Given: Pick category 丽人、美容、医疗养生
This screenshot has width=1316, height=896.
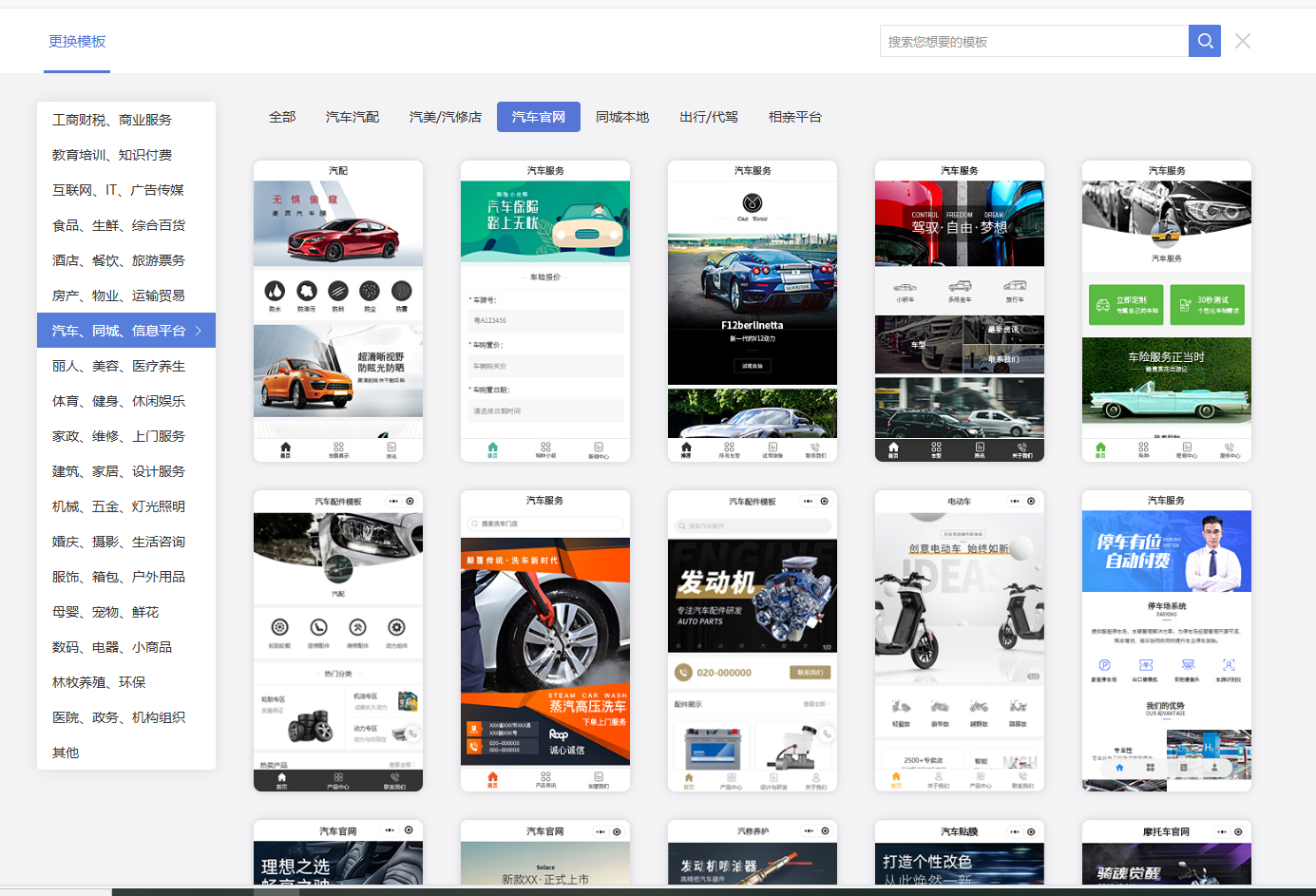Looking at the screenshot, I should (126, 366).
